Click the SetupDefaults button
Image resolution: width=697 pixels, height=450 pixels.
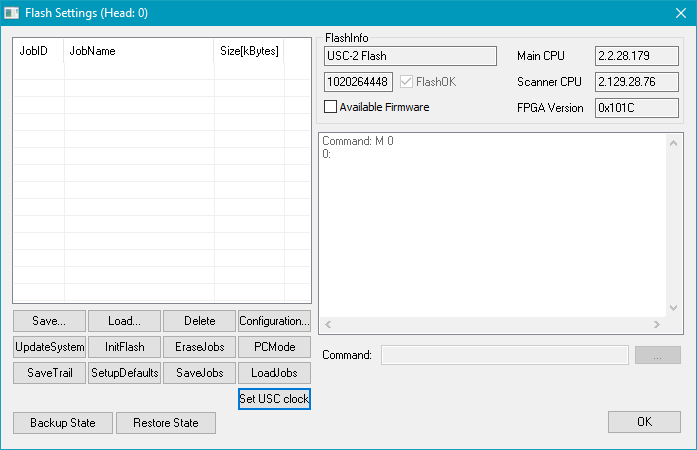click(124, 373)
